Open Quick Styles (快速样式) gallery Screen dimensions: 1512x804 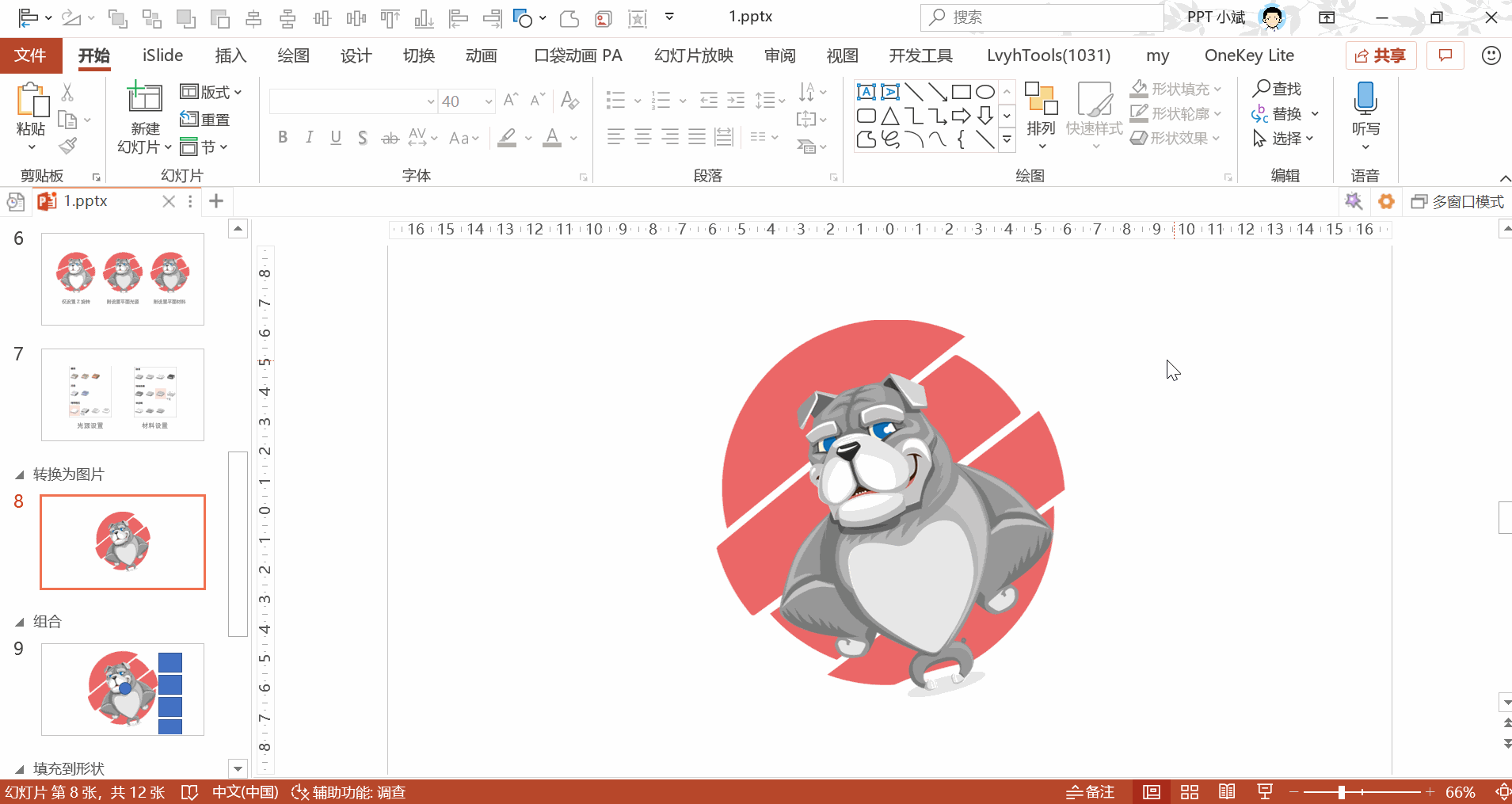pos(1095,115)
